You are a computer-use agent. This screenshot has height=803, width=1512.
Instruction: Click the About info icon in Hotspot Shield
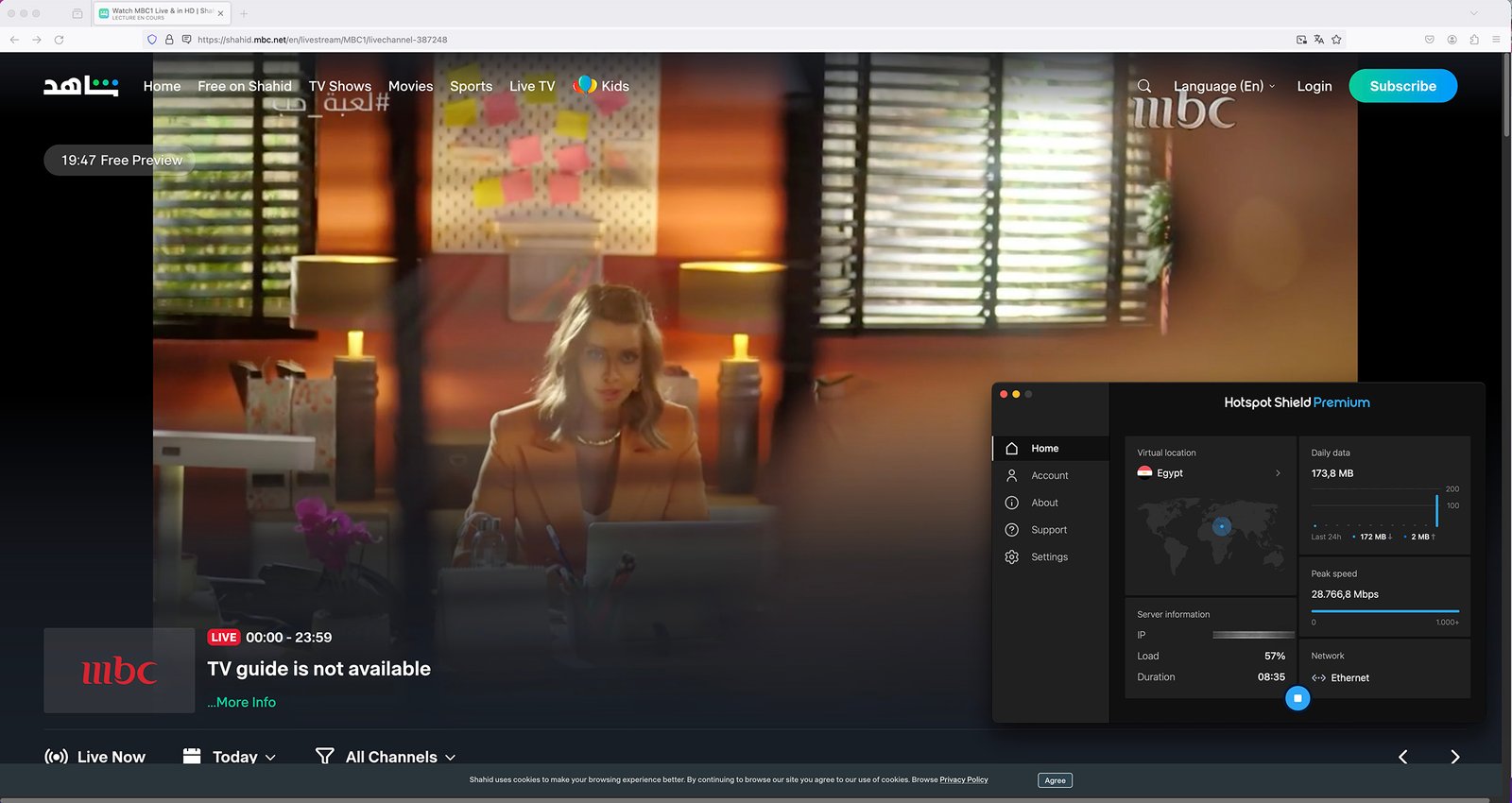pos(1012,504)
